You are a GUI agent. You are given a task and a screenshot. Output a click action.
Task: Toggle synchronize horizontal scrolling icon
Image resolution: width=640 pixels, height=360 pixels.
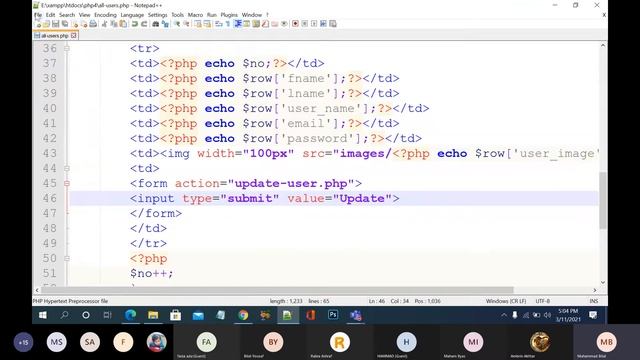point(207,24)
